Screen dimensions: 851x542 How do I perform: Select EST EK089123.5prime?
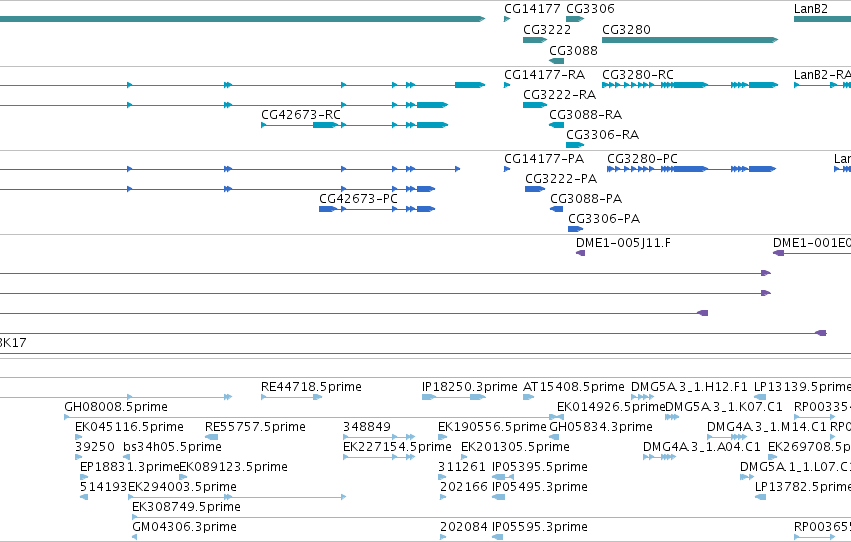tap(233, 468)
